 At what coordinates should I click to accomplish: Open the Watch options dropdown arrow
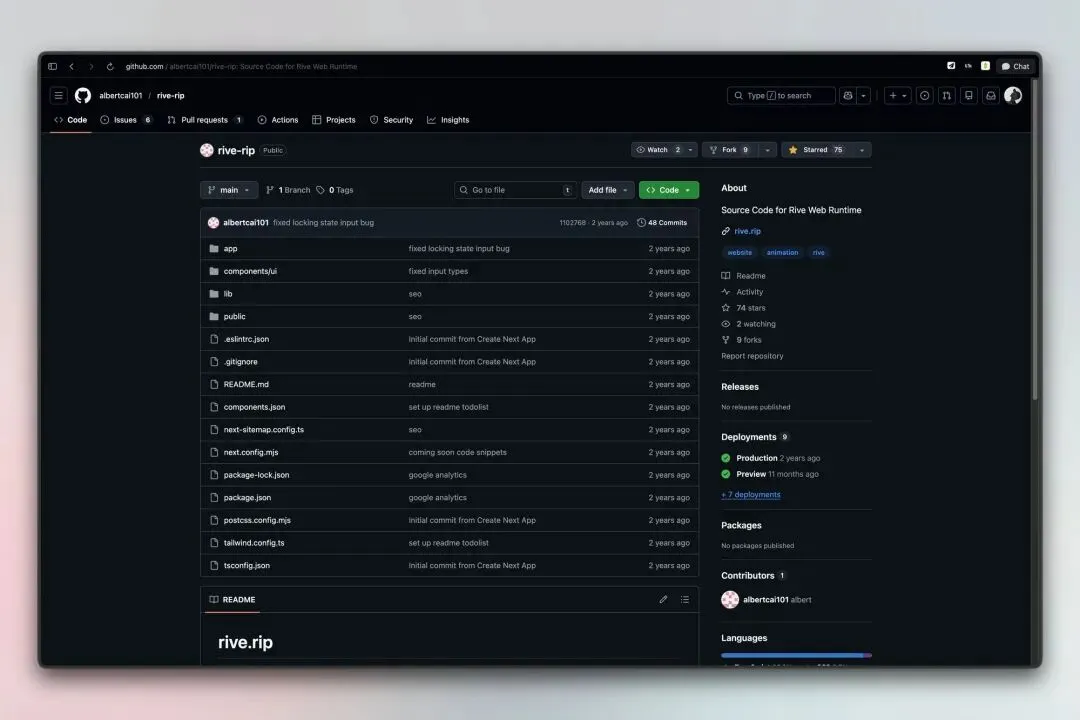pyautogui.click(x=690, y=150)
